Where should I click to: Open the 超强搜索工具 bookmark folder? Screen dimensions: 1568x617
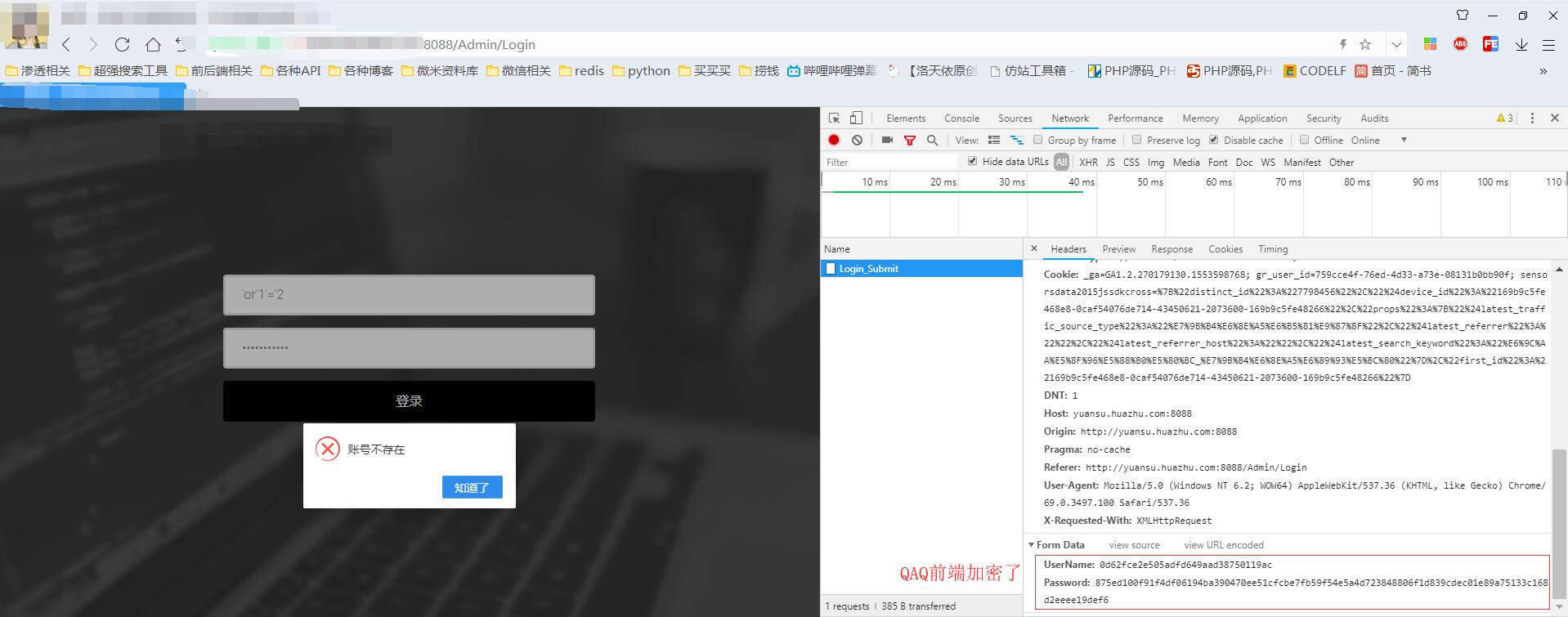[x=123, y=71]
